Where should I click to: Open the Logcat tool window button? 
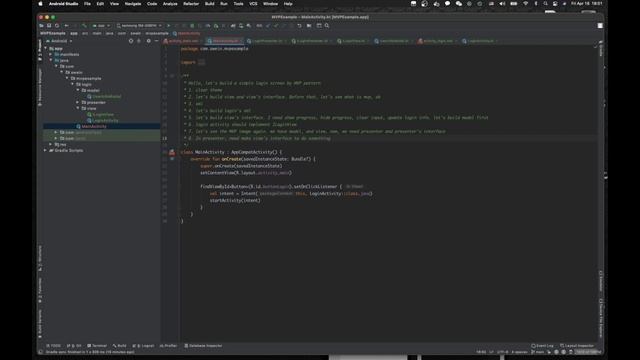click(x=143, y=346)
